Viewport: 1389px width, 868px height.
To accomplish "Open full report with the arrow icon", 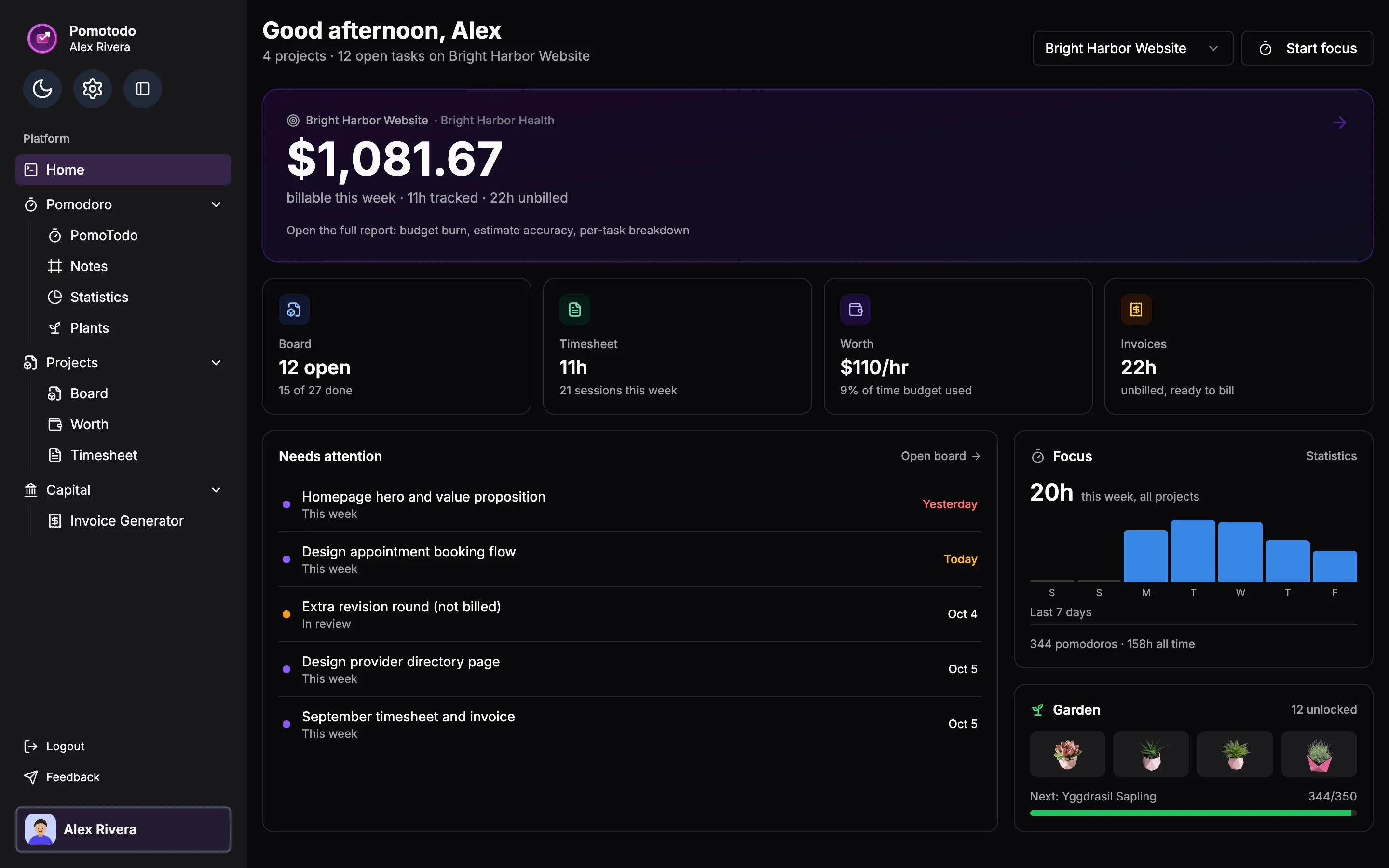I will tap(1340, 122).
